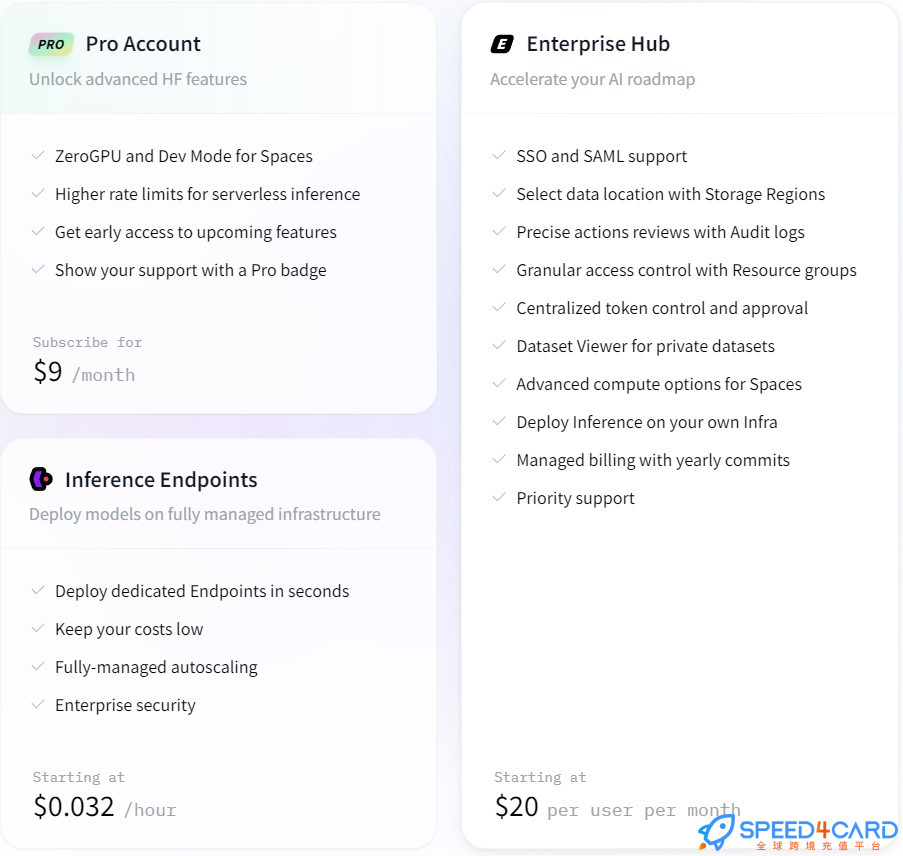Click checkmark next to Priority support
The height and width of the screenshot is (856, 903).
499,497
